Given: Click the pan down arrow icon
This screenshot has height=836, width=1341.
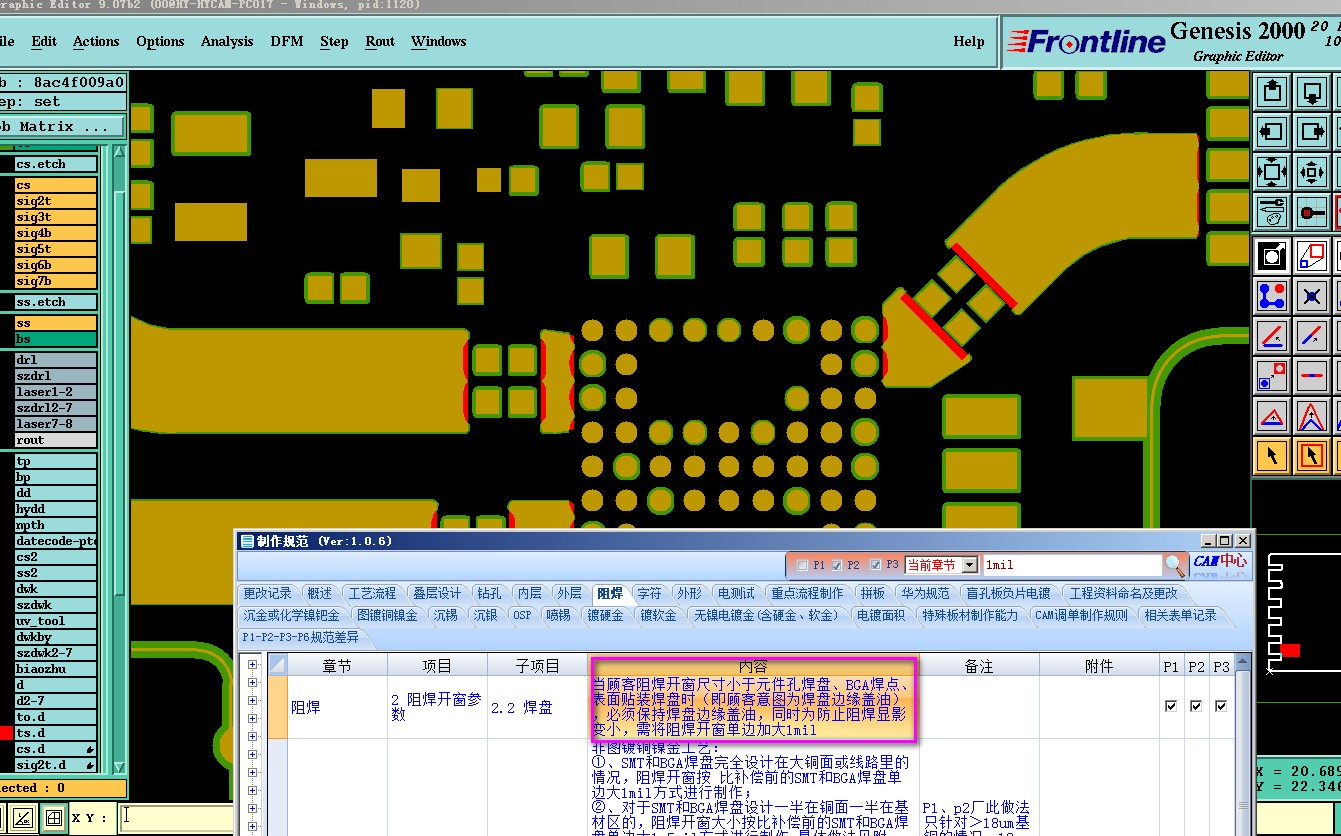Looking at the screenshot, I should (1312, 92).
